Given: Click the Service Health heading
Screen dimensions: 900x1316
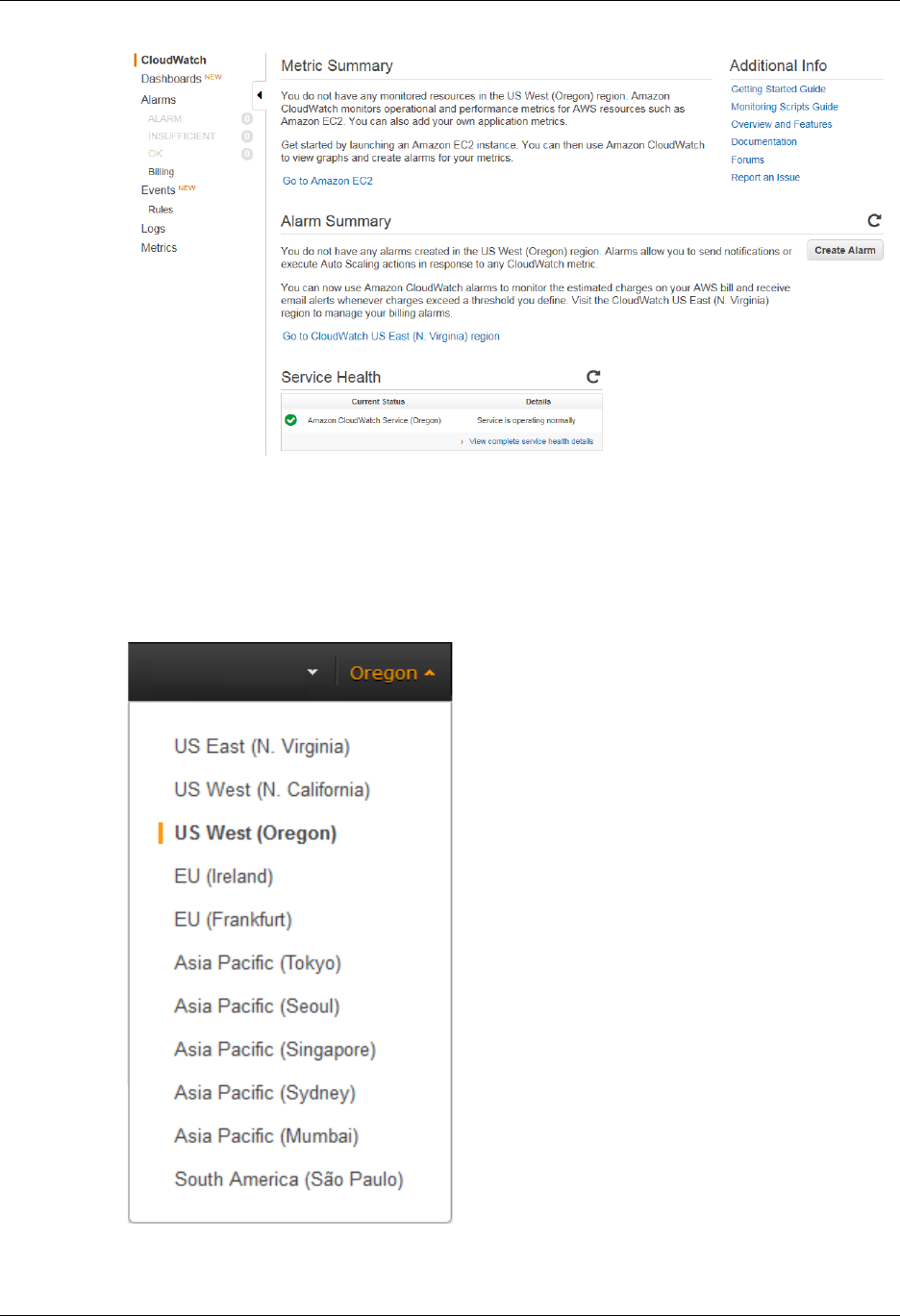Looking at the screenshot, I should pyautogui.click(x=331, y=377).
